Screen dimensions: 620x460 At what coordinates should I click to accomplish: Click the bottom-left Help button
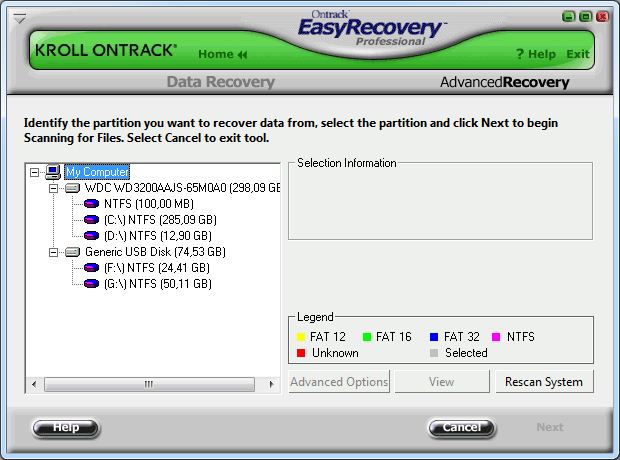pyautogui.click(x=66, y=428)
